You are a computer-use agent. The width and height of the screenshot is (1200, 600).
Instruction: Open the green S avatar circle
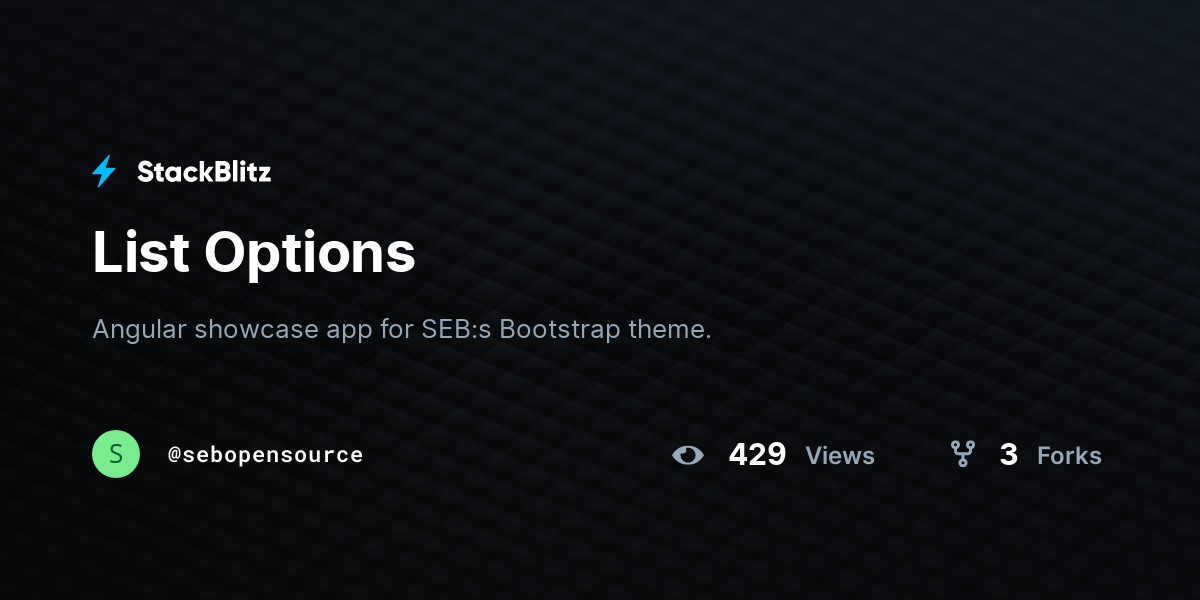point(116,454)
